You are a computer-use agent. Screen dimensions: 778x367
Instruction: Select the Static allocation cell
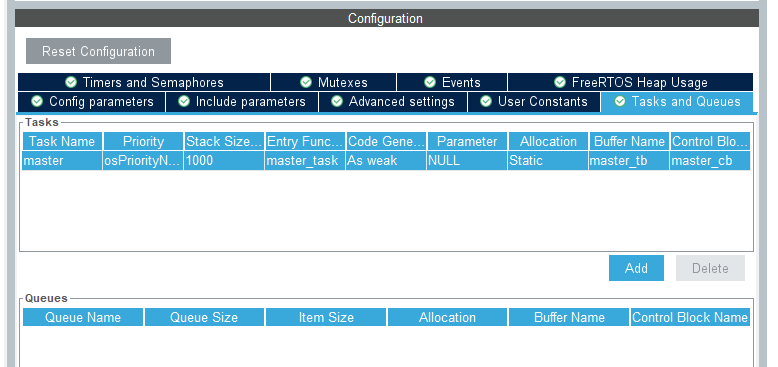tap(548, 161)
